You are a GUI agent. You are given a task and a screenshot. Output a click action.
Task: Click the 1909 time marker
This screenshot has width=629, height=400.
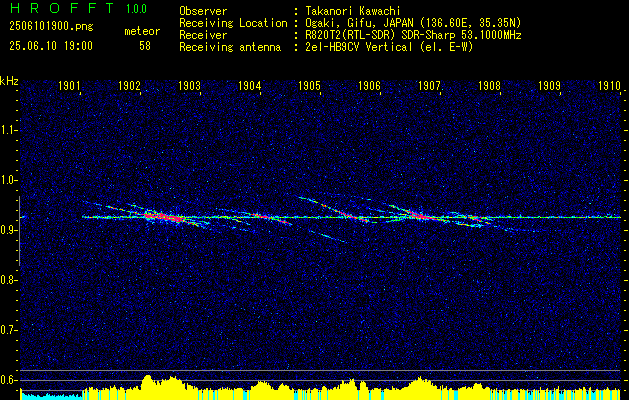click(549, 85)
